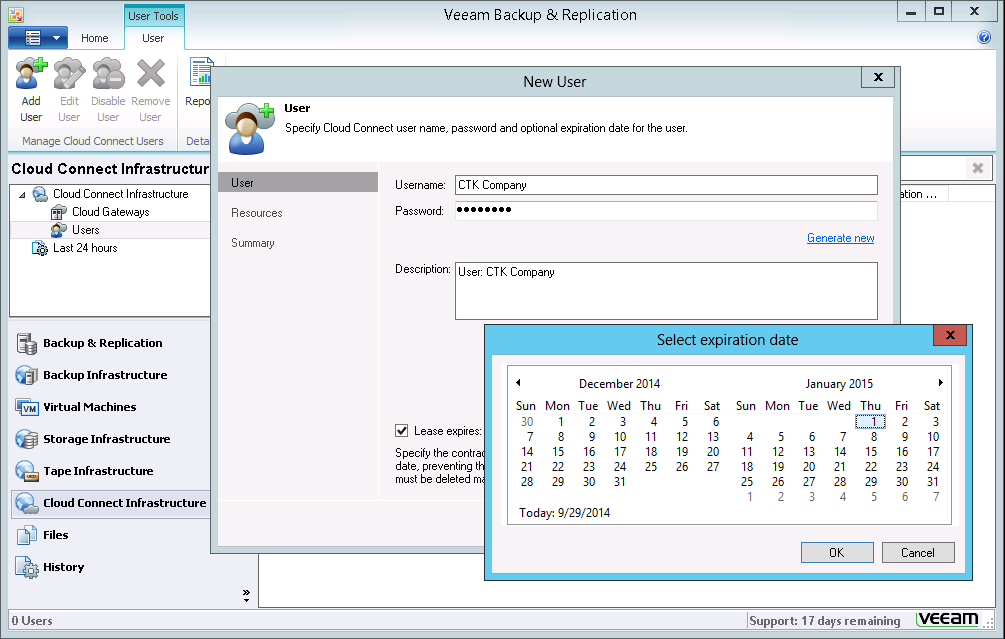
Task: Open History navigation pane
Action: pos(63,567)
